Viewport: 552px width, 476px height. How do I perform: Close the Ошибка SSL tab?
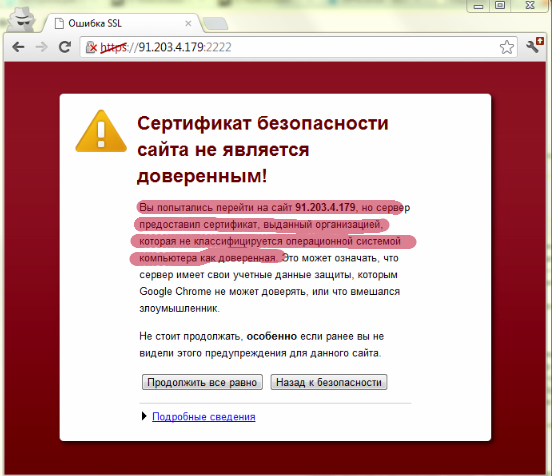pyautogui.click(x=188, y=23)
